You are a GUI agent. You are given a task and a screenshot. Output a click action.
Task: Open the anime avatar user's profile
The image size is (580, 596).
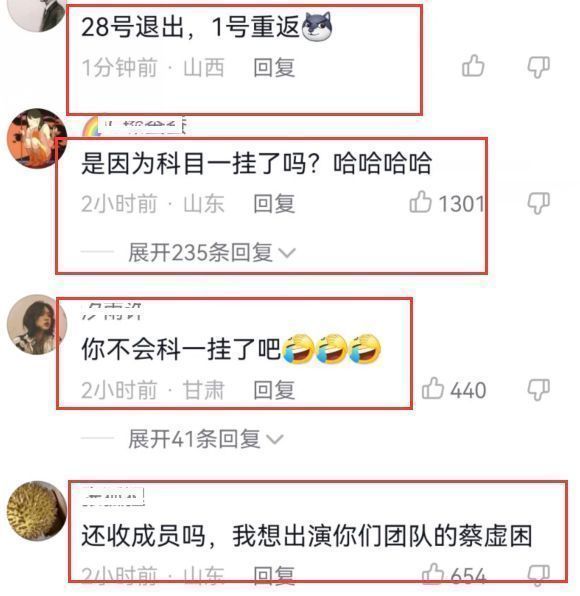pyautogui.click(x=36, y=138)
